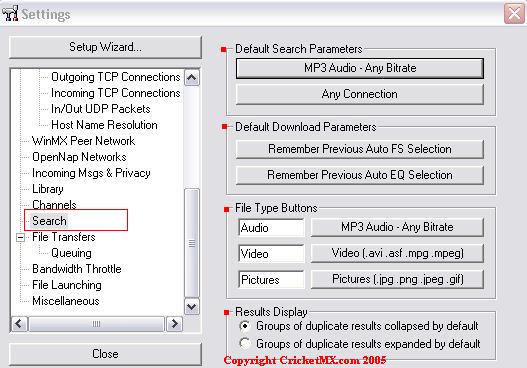Edit the Video button name field

pos(271,253)
